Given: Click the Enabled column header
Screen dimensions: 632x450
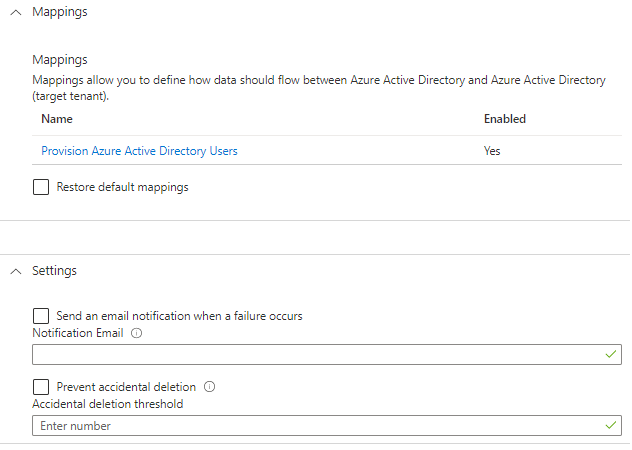Looking at the screenshot, I should [x=504, y=119].
